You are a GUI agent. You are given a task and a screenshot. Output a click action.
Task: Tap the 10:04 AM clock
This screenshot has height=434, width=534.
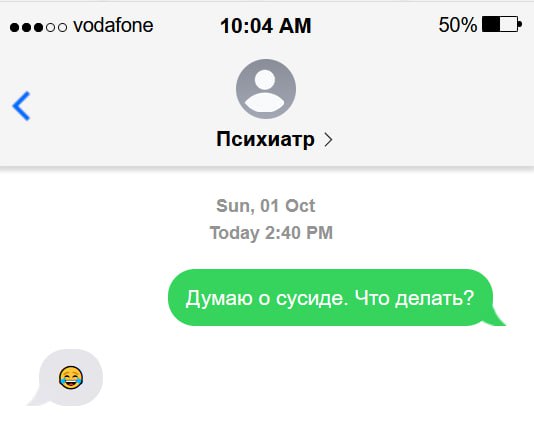click(x=266, y=26)
